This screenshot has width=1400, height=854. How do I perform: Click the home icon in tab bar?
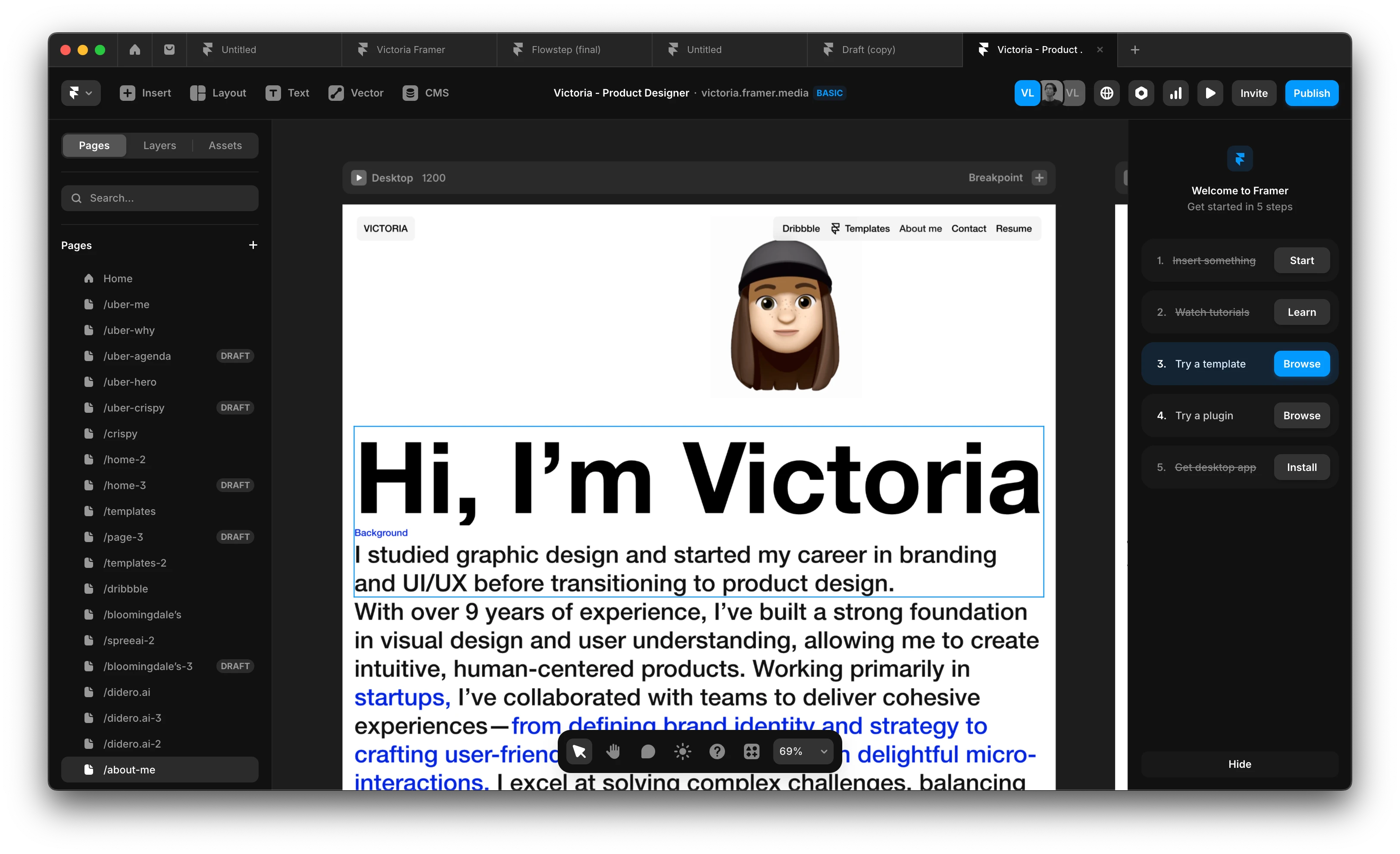pos(134,50)
